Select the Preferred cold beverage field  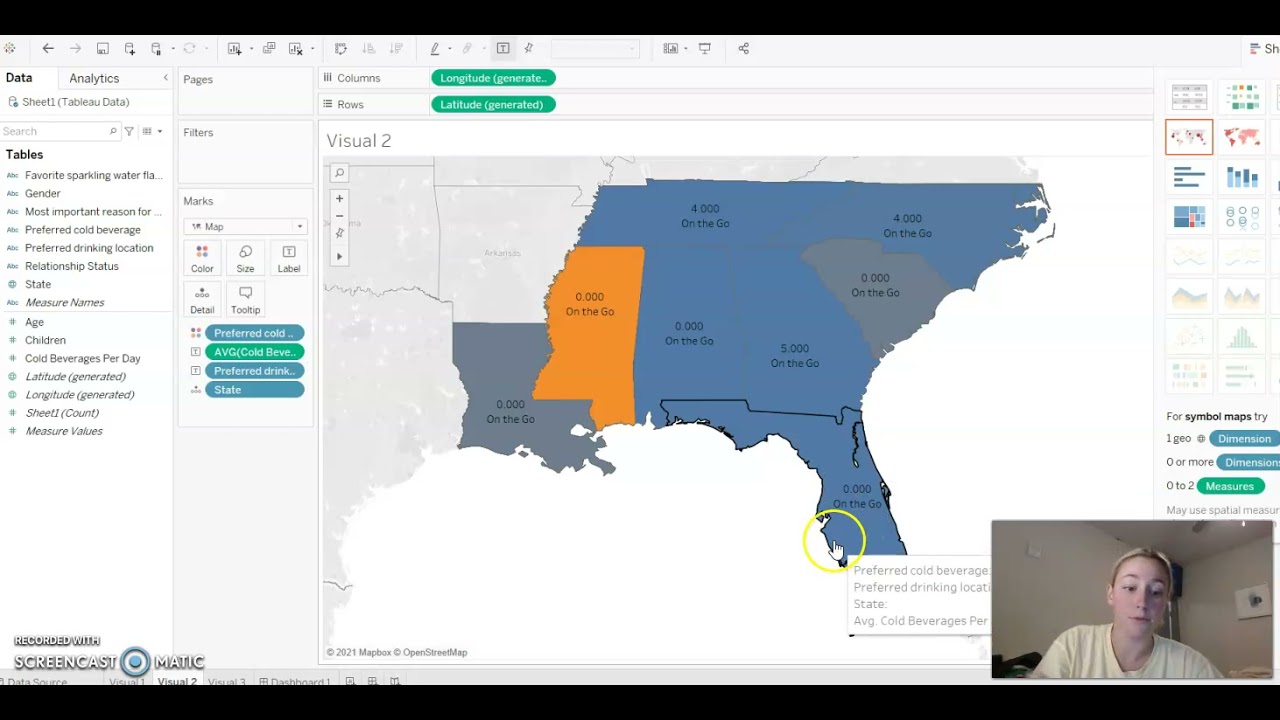coord(83,230)
